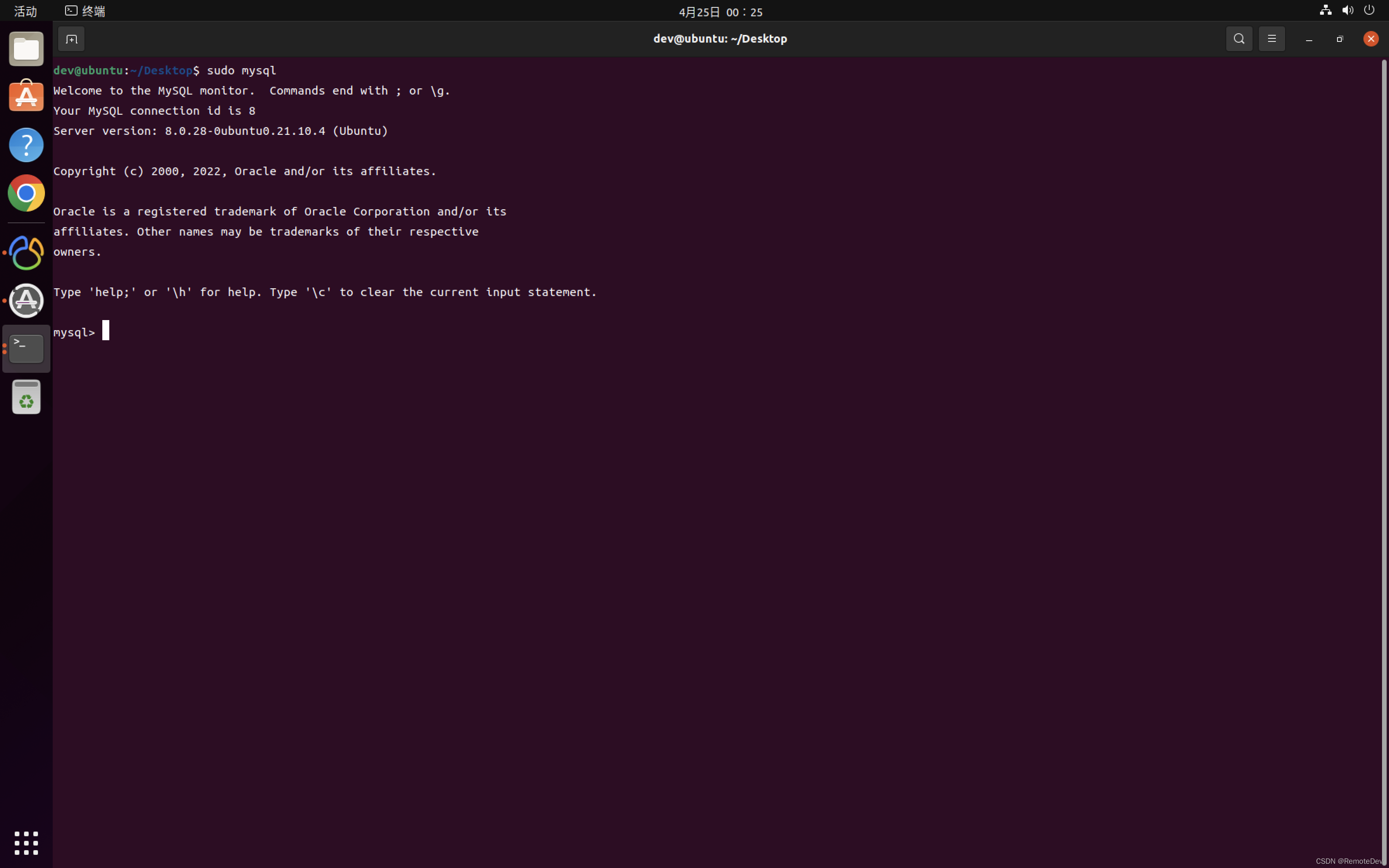This screenshot has height=868, width=1389.
Task: Click the 'Oracle is a registered trademark' line
Action: click(280, 211)
